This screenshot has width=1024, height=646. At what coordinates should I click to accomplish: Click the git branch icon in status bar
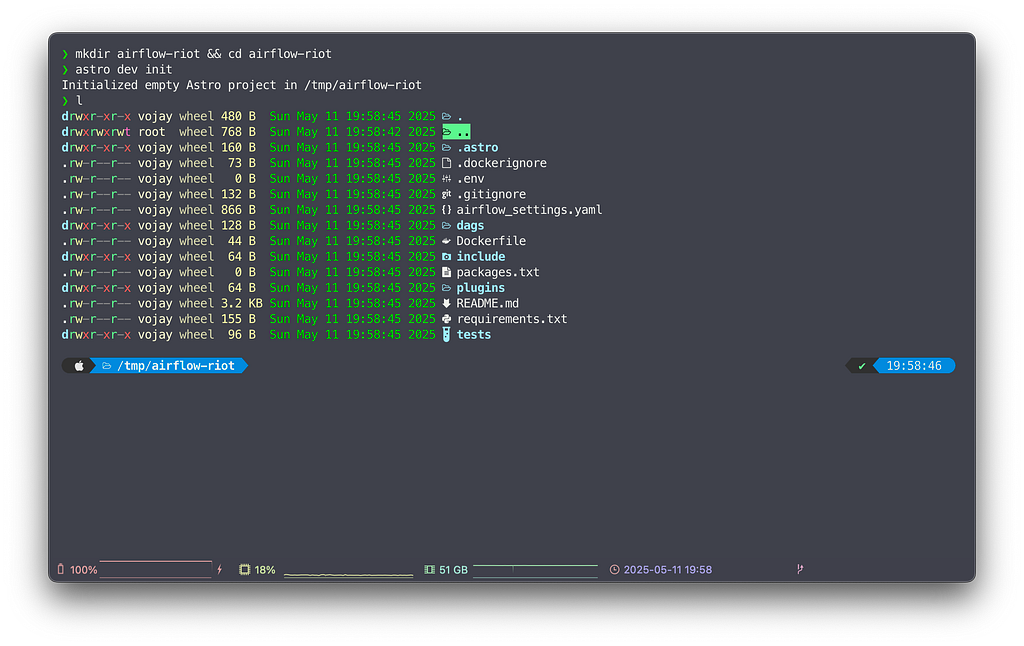tap(800, 570)
